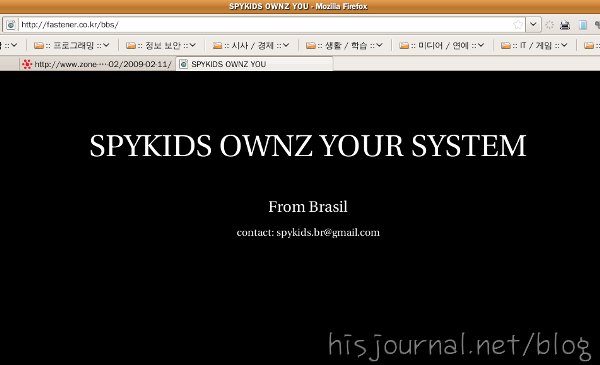Print the page using the printer icon
This screenshot has height=365, width=600.
pos(565,25)
